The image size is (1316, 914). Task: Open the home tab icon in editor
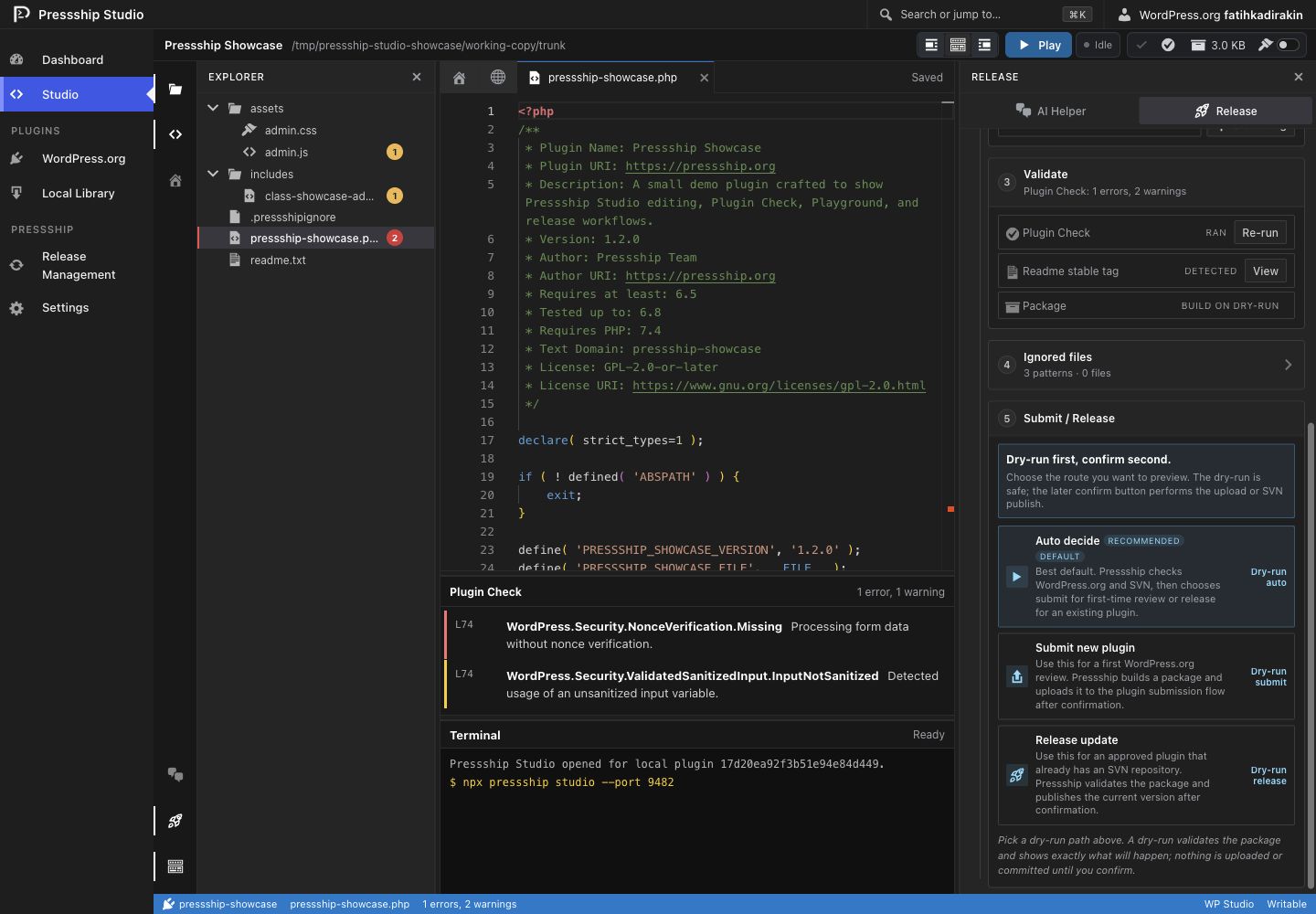460,78
